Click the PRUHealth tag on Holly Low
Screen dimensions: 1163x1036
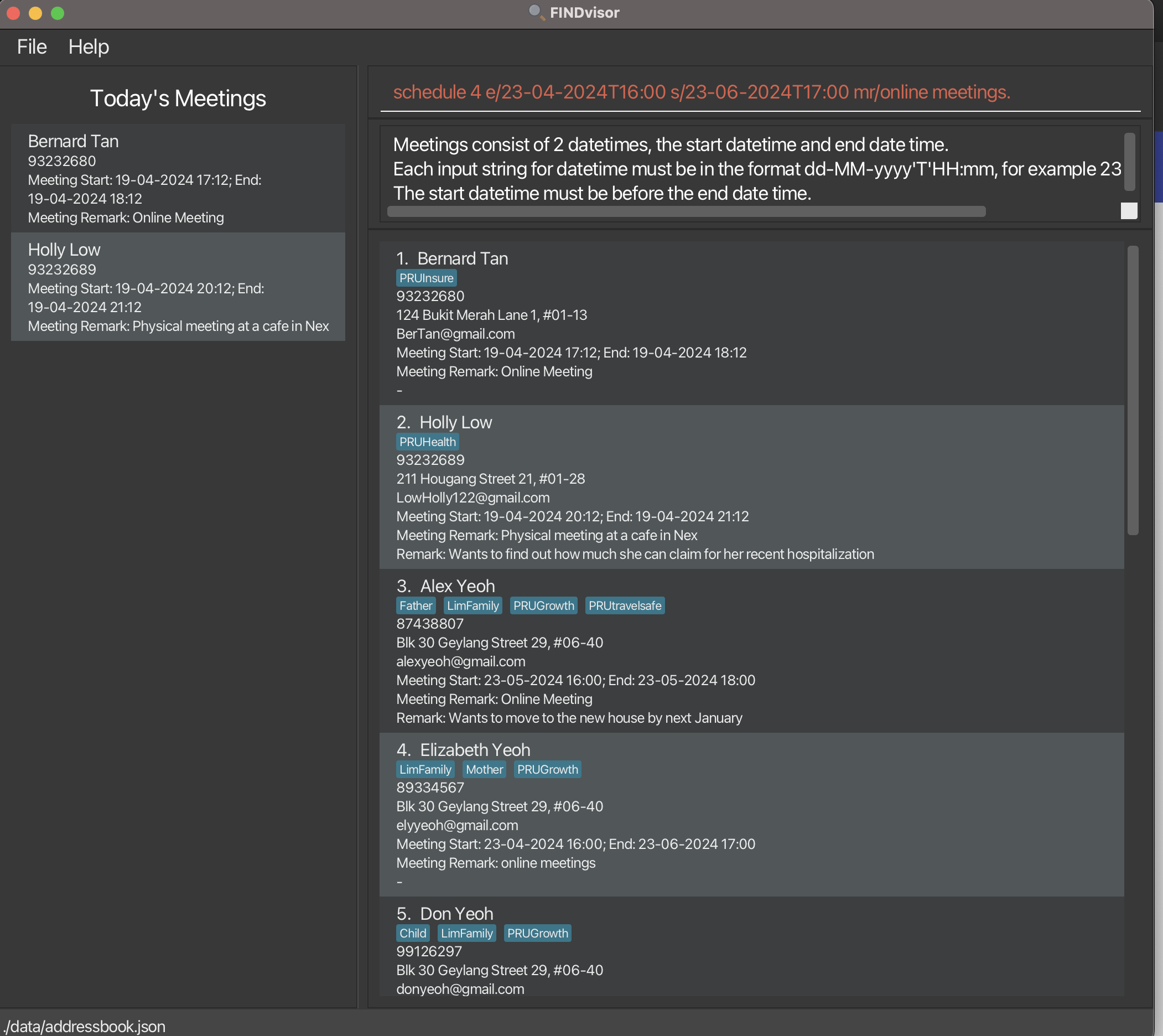pos(427,442)
